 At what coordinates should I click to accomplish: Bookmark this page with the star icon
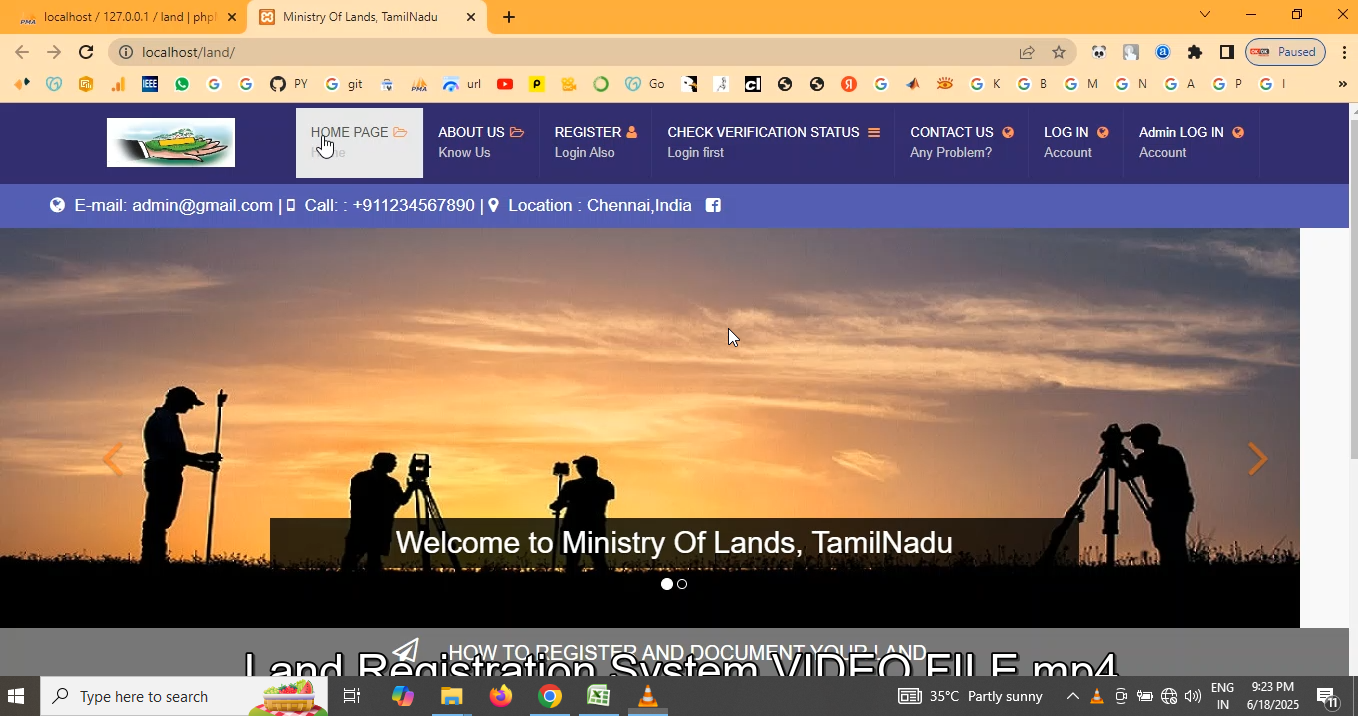tap(1059, 52)
